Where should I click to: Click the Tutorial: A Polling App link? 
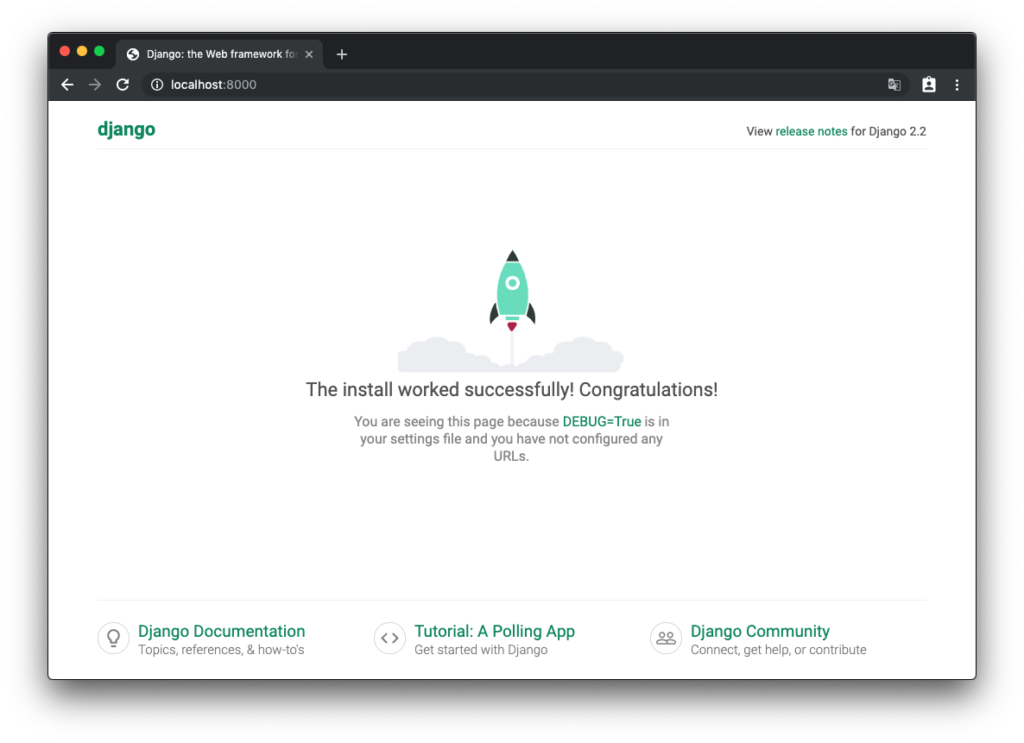(494, 631)
